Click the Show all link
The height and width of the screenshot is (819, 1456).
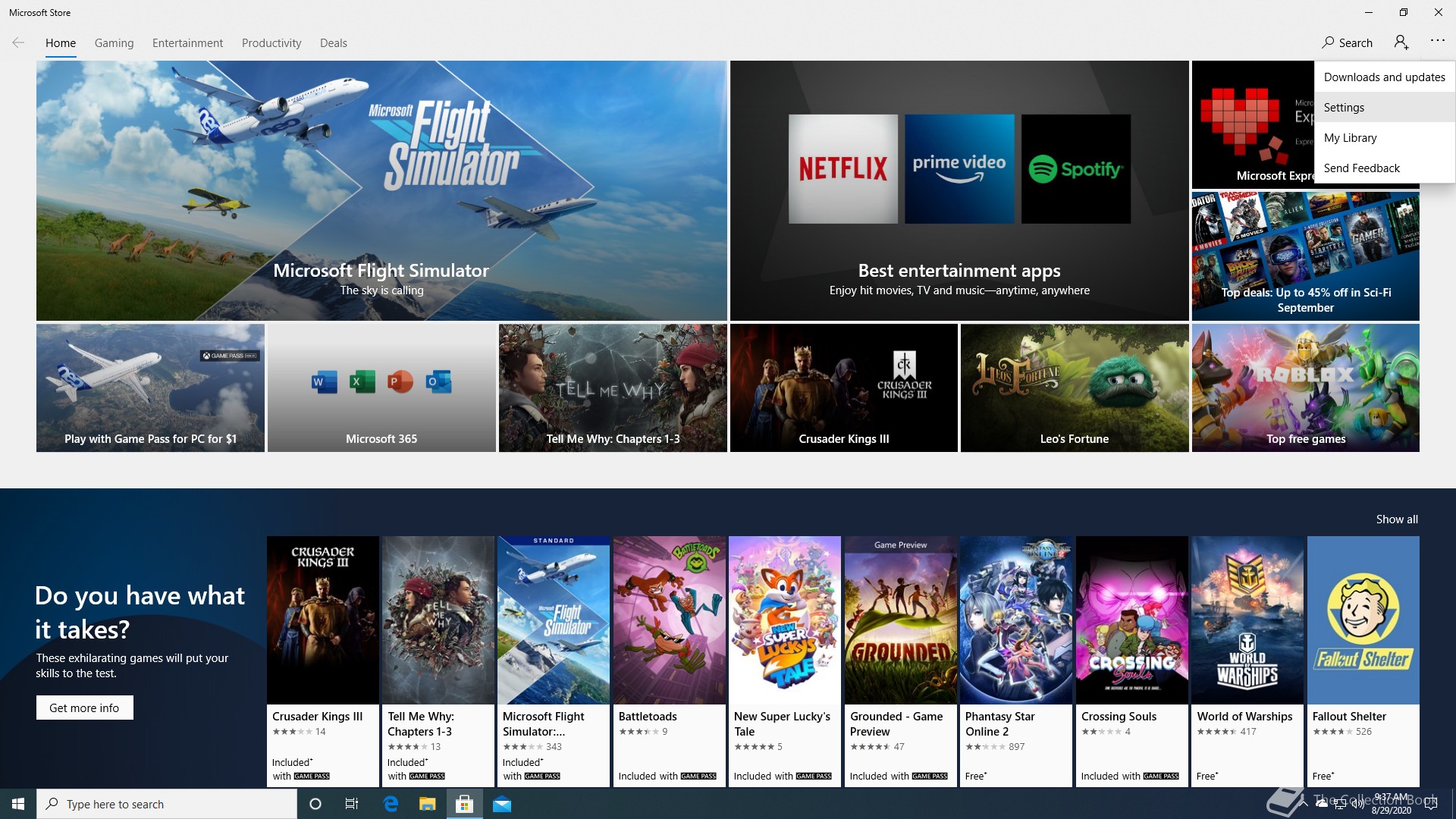(x=1397, y=519)
